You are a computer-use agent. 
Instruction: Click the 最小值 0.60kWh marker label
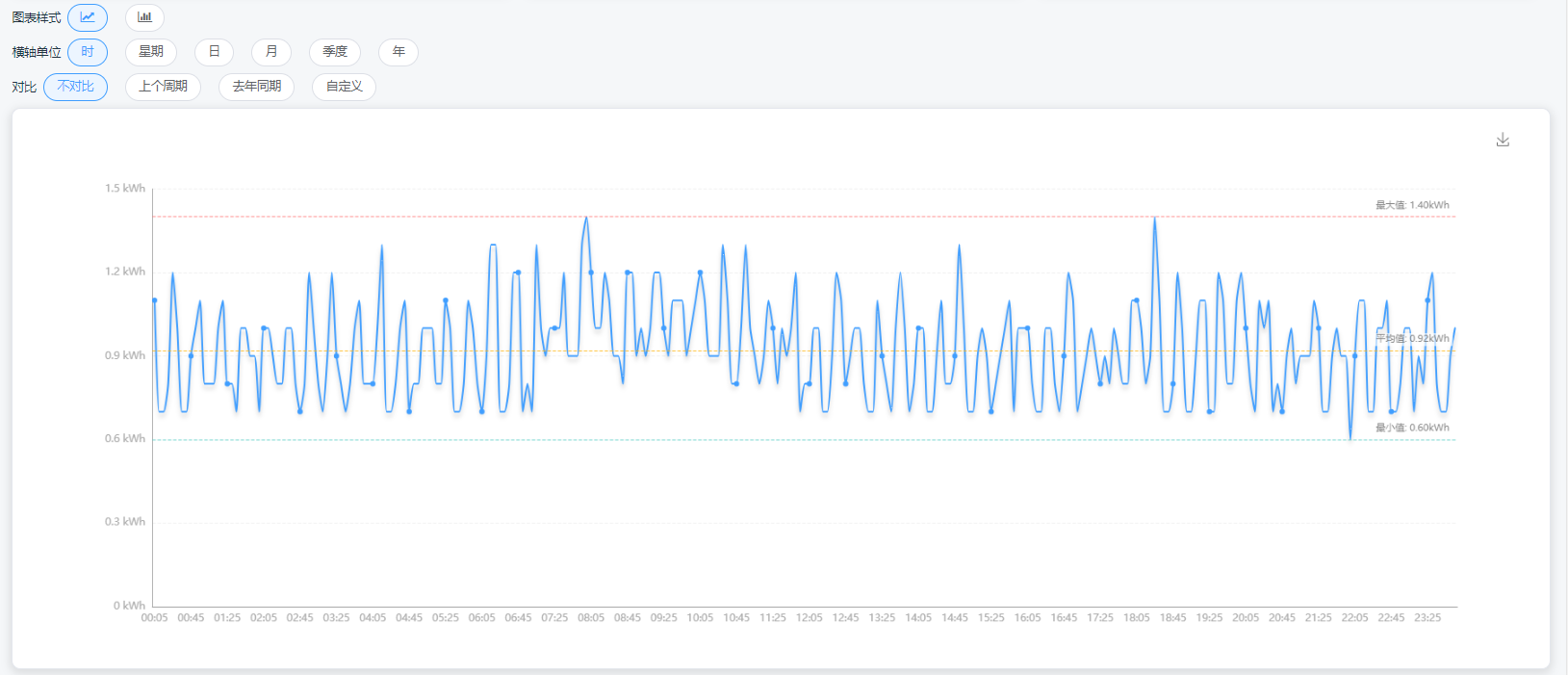[x=1411, y=428]
